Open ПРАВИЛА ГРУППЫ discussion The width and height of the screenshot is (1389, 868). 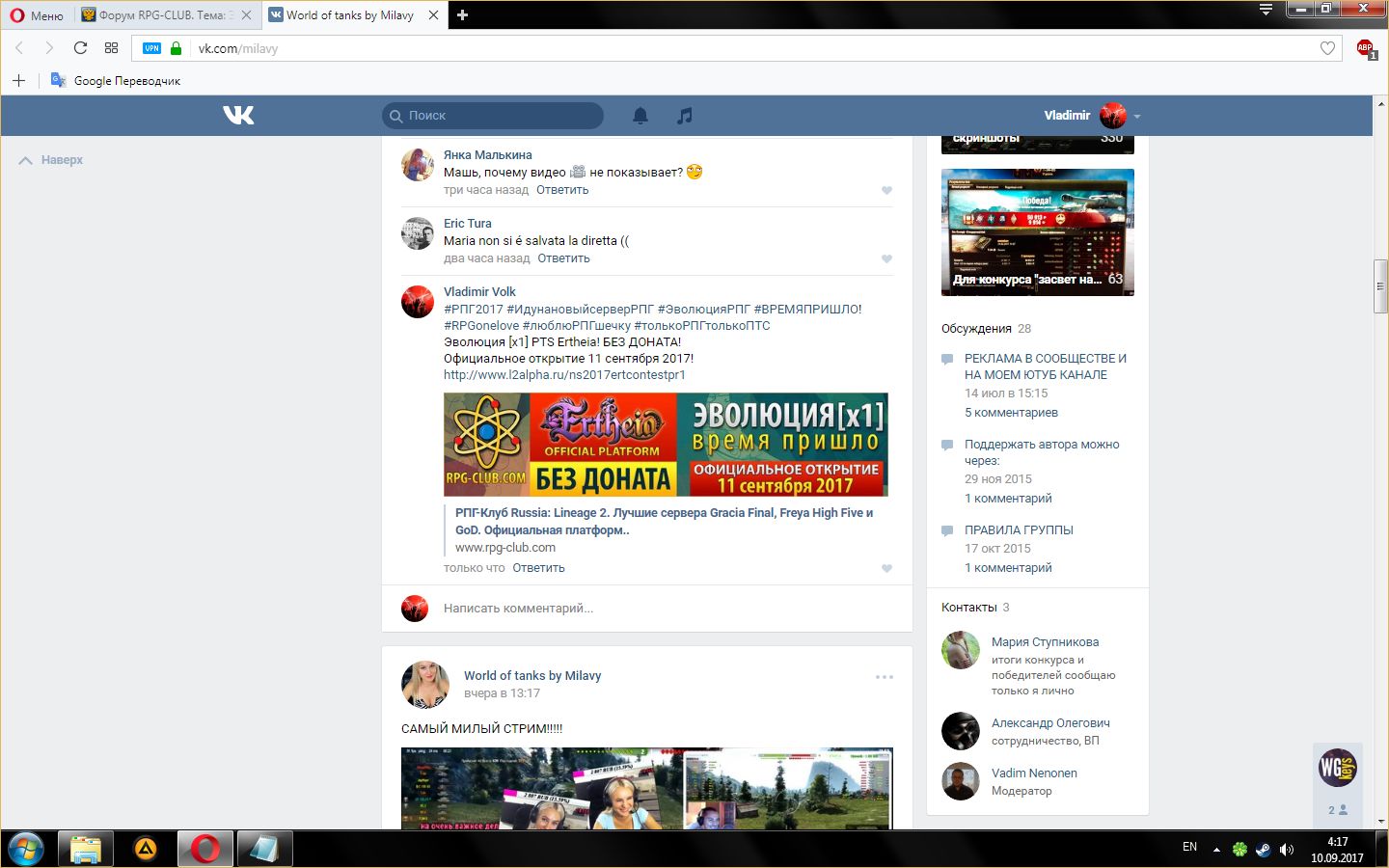coord(1019,529)
